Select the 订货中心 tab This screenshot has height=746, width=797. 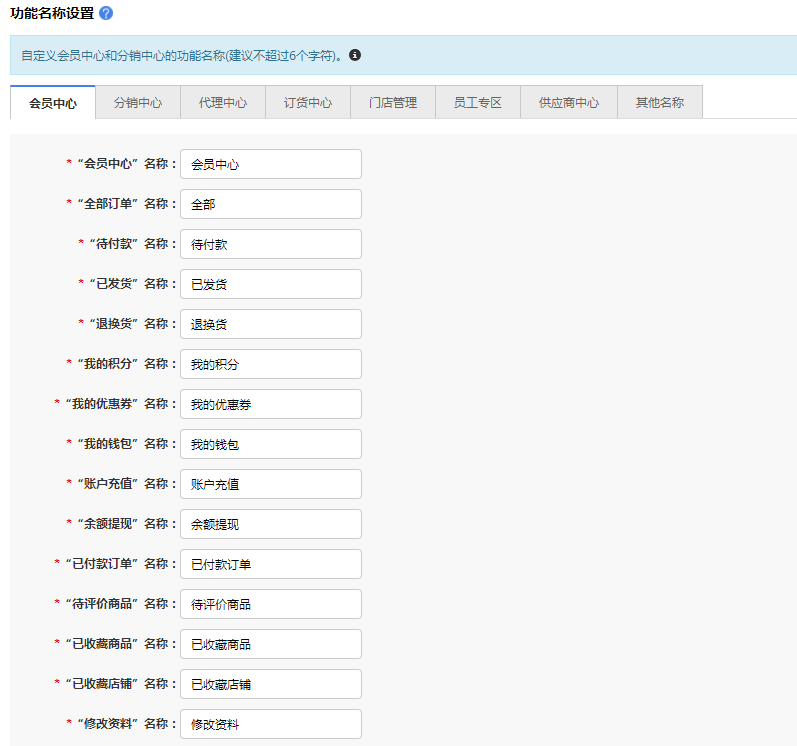(x=308, y=102)
